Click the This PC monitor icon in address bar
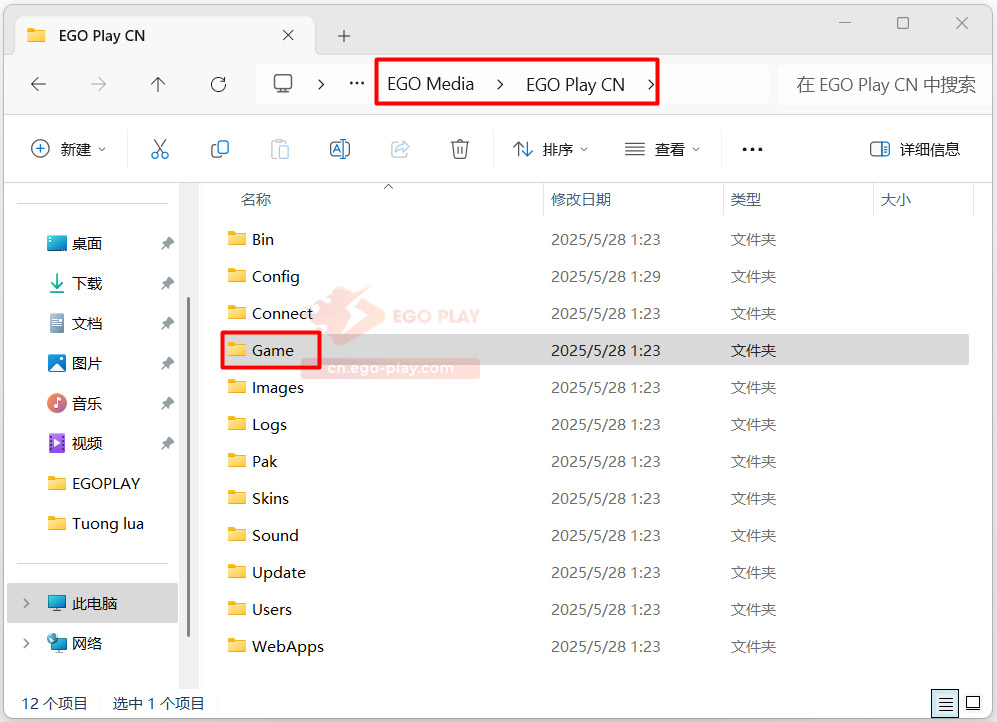Viewport: 997px width, 722px height. [283, 83]
